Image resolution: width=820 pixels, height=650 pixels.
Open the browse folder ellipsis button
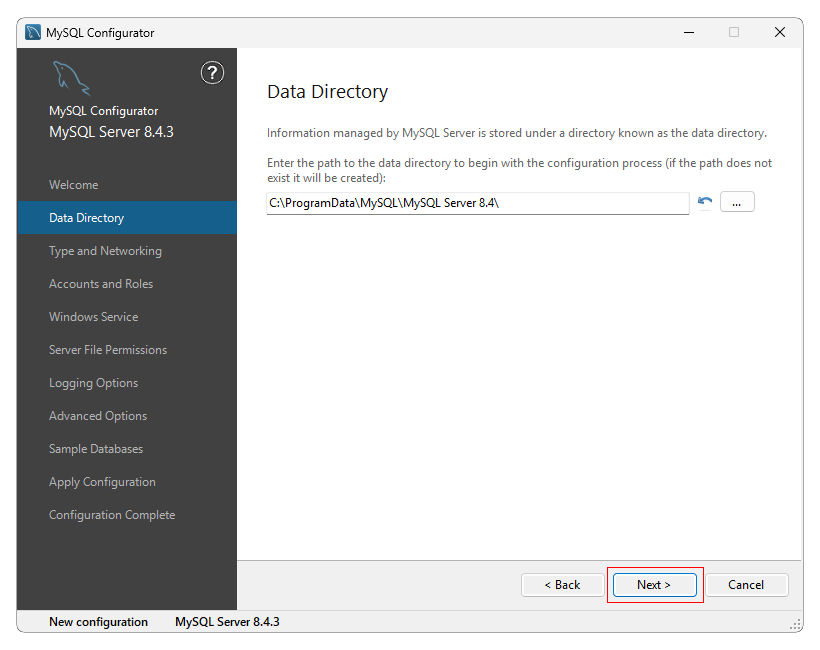coord(737,202)
